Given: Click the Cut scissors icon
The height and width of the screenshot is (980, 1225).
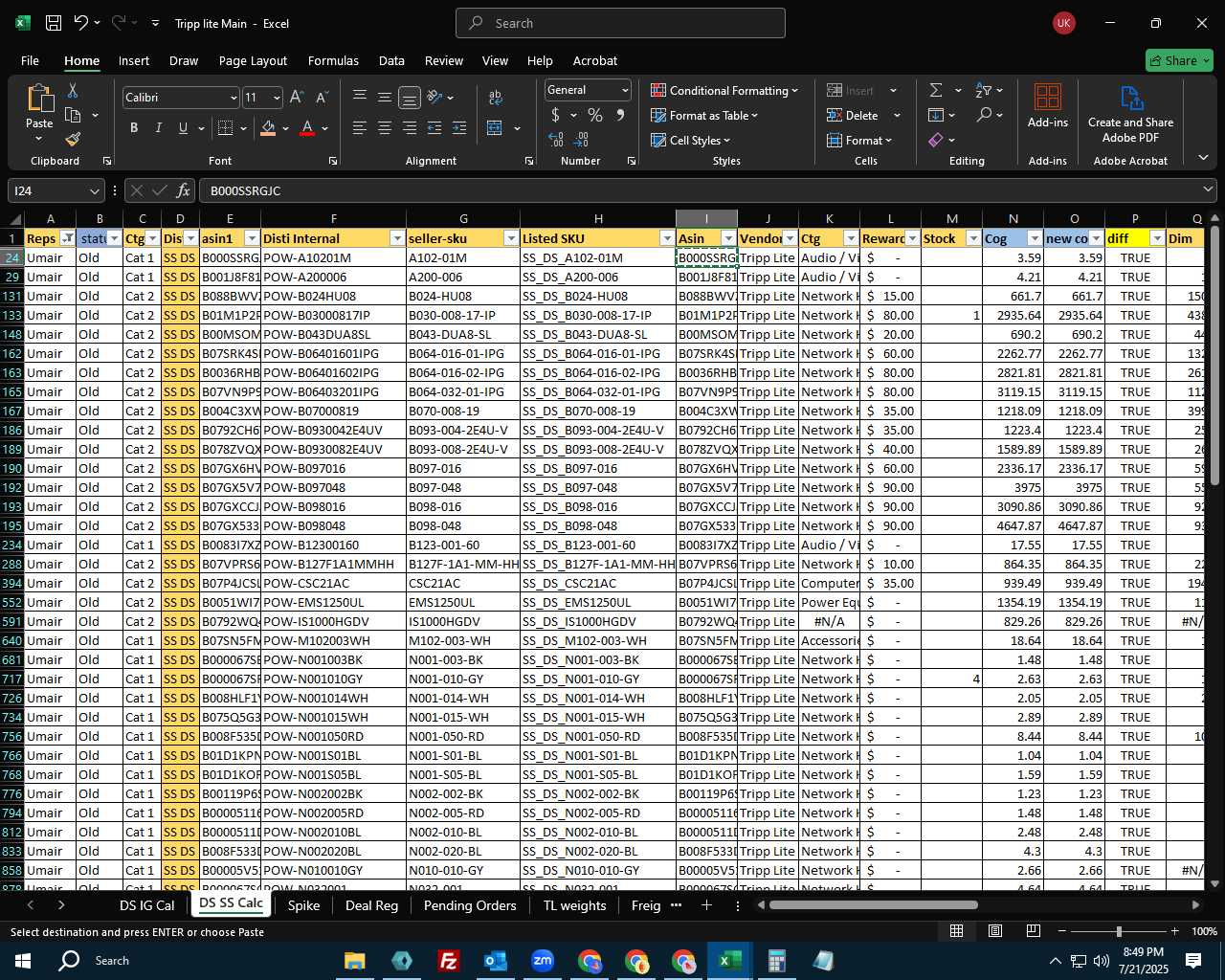Looking at the screenshot, I should point(73,90).
